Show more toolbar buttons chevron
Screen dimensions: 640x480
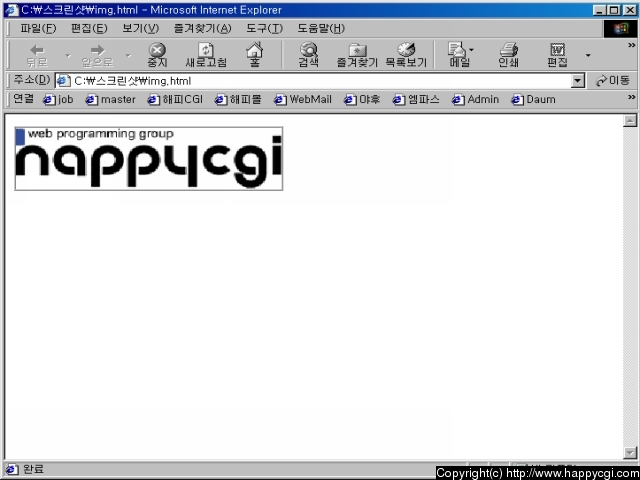(x=631, y=45)
